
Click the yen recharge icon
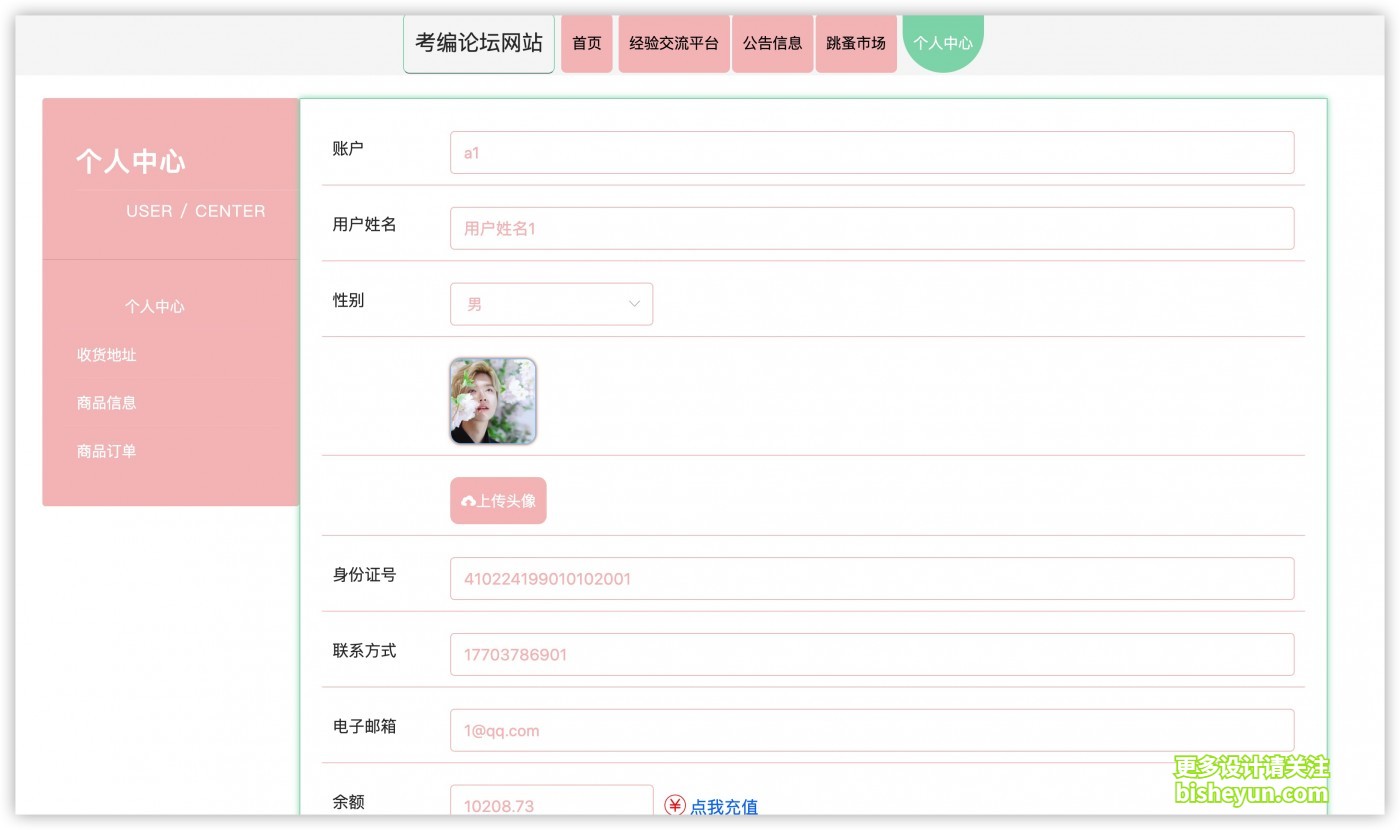(x=675, y=805)
